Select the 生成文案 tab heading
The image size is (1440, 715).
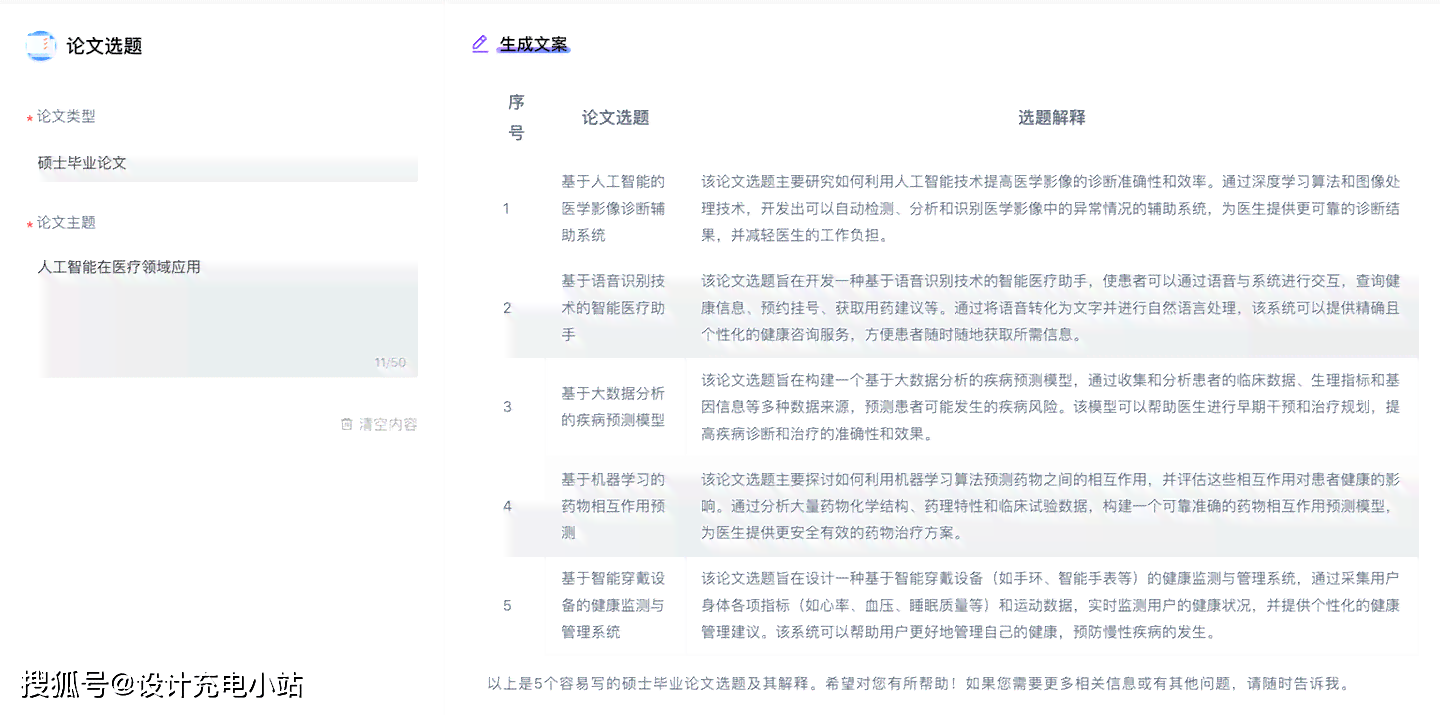click(534, 44)
